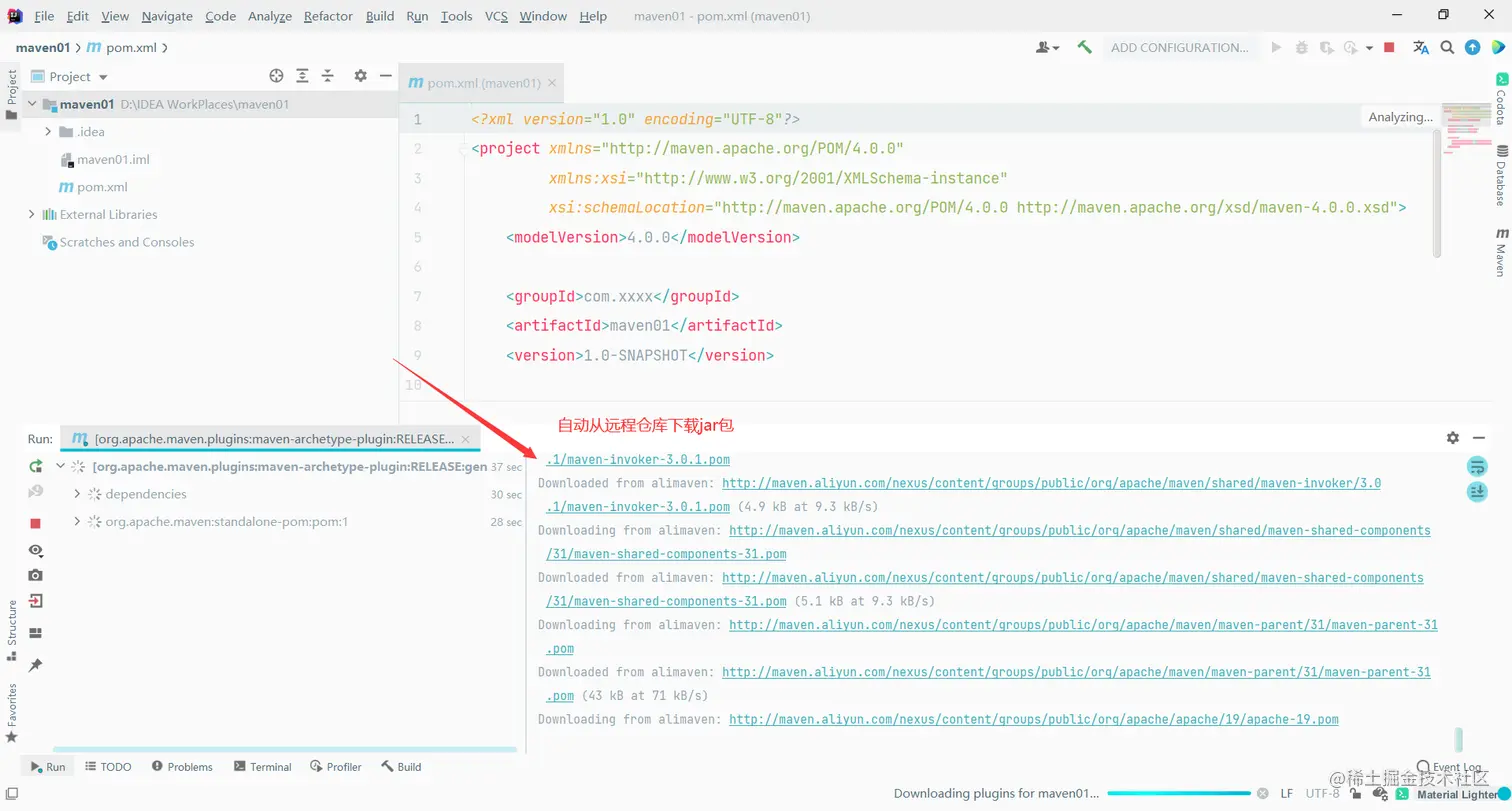Image resolution: width=1512 pixels, height=811 pixels.
Task: Open the apache-19.pom download link
Action: pos(1033,719)
